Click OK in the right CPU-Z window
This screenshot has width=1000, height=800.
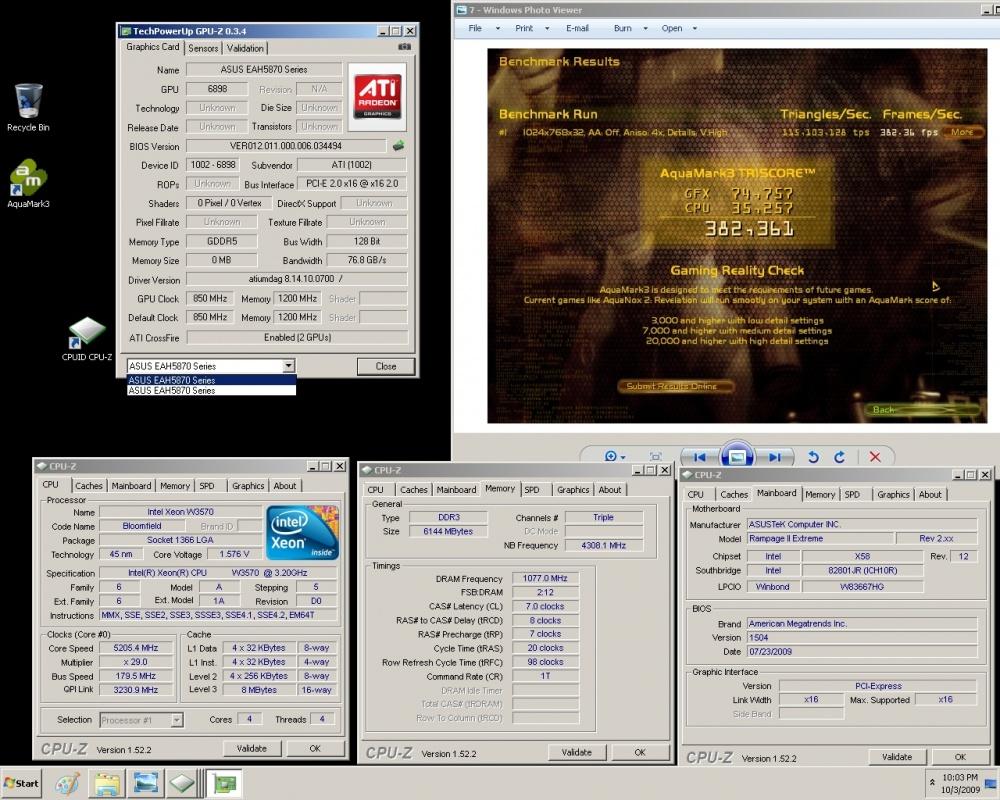pyautogui.click(x=960, y=757)
